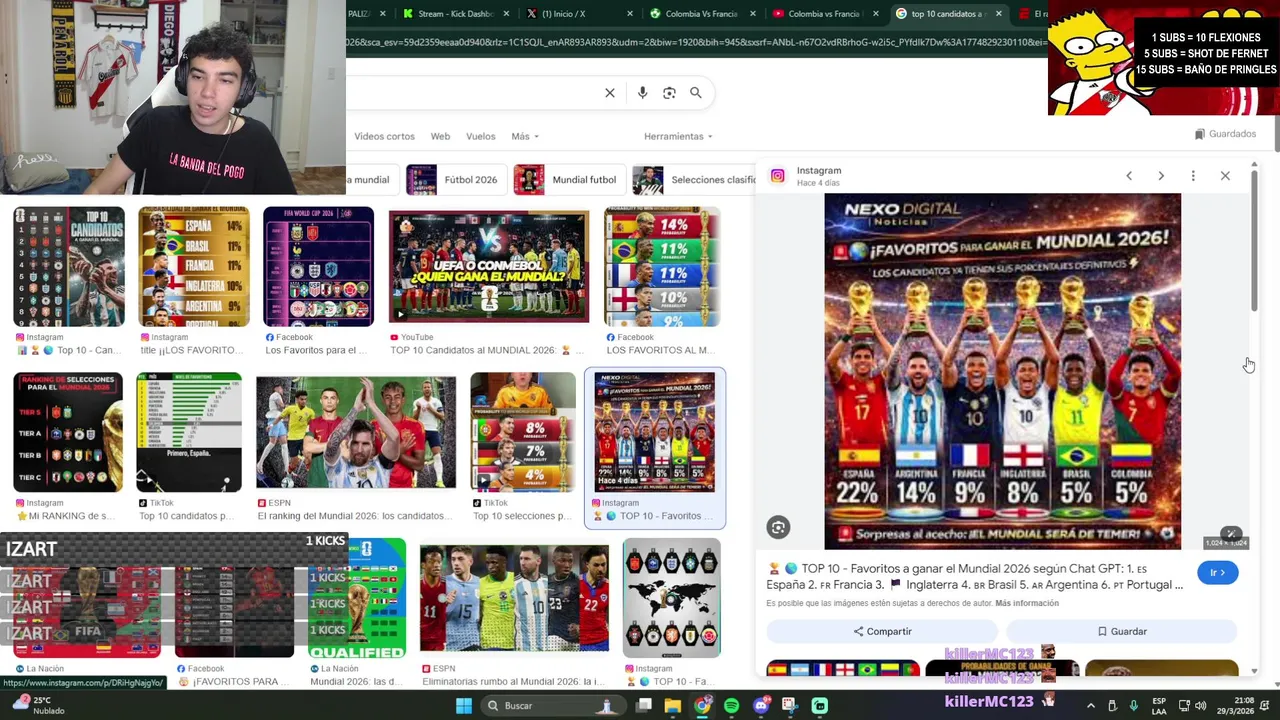Open the TikTok Primero, España thumbnail
This screenshot has height=720, width=1280.
point(189,432)
